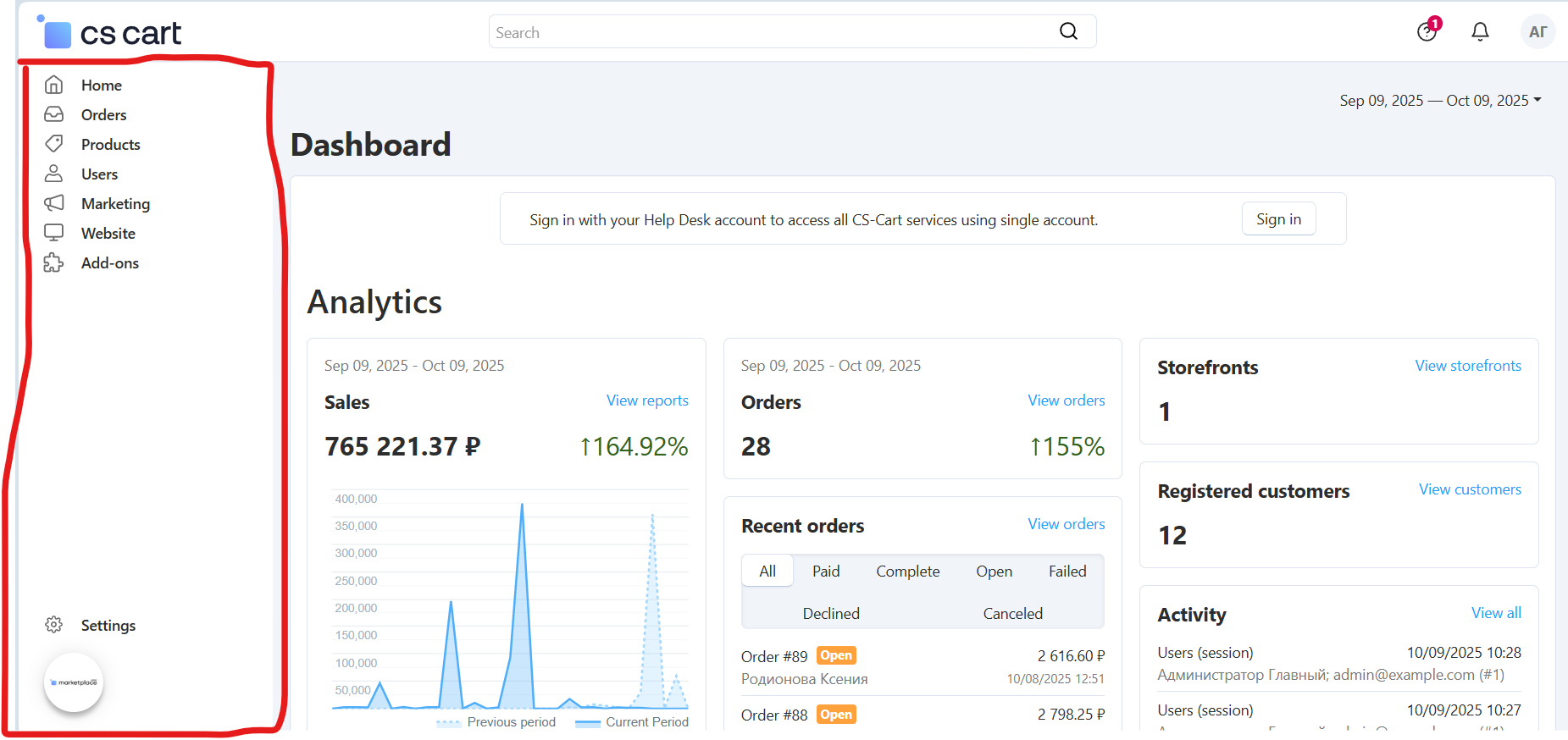Open the View reports link
This screenshot has width=1568, height=740.
pyautogui.click(x=647, y=400)
